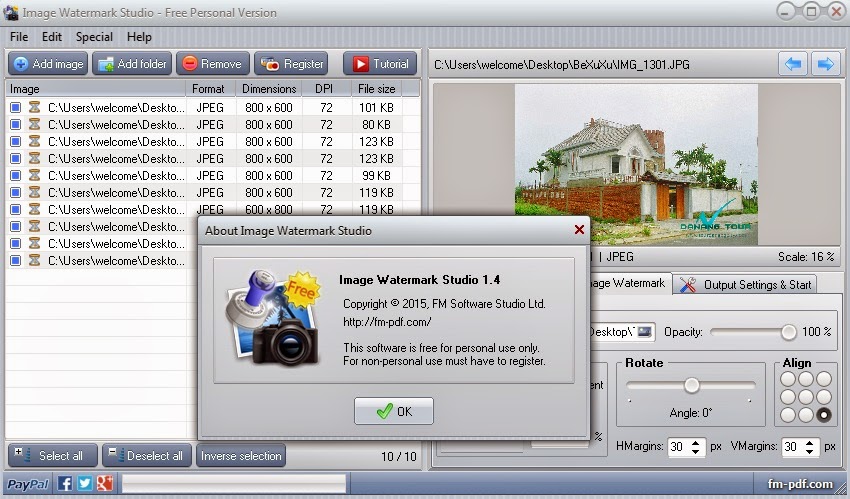The image size is (850, 499).
Task: Click hourglass icon in the 99 KB row
Action: click(x=34, y=176)
